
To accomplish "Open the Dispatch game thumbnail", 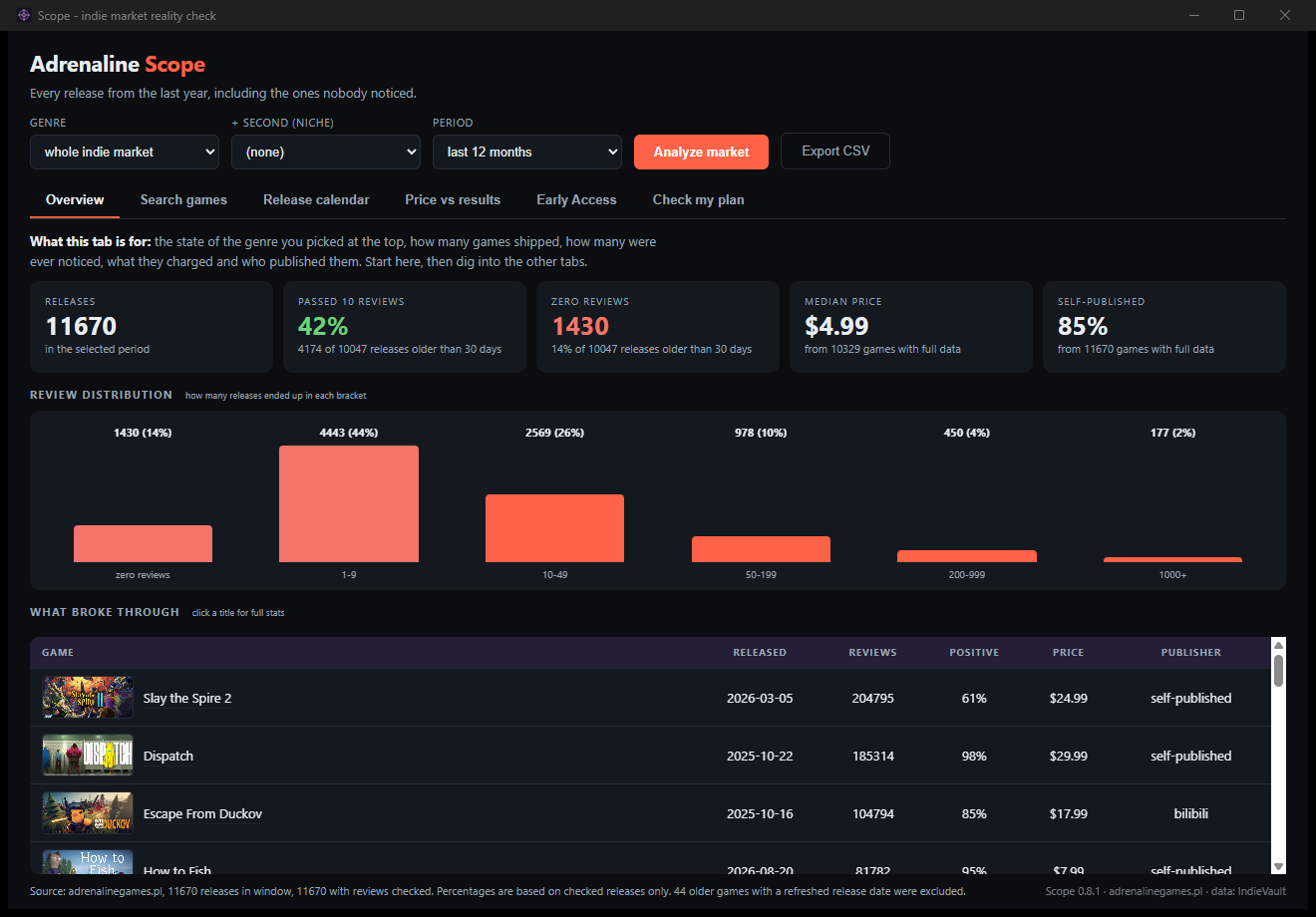I will [x=88, y=756].
